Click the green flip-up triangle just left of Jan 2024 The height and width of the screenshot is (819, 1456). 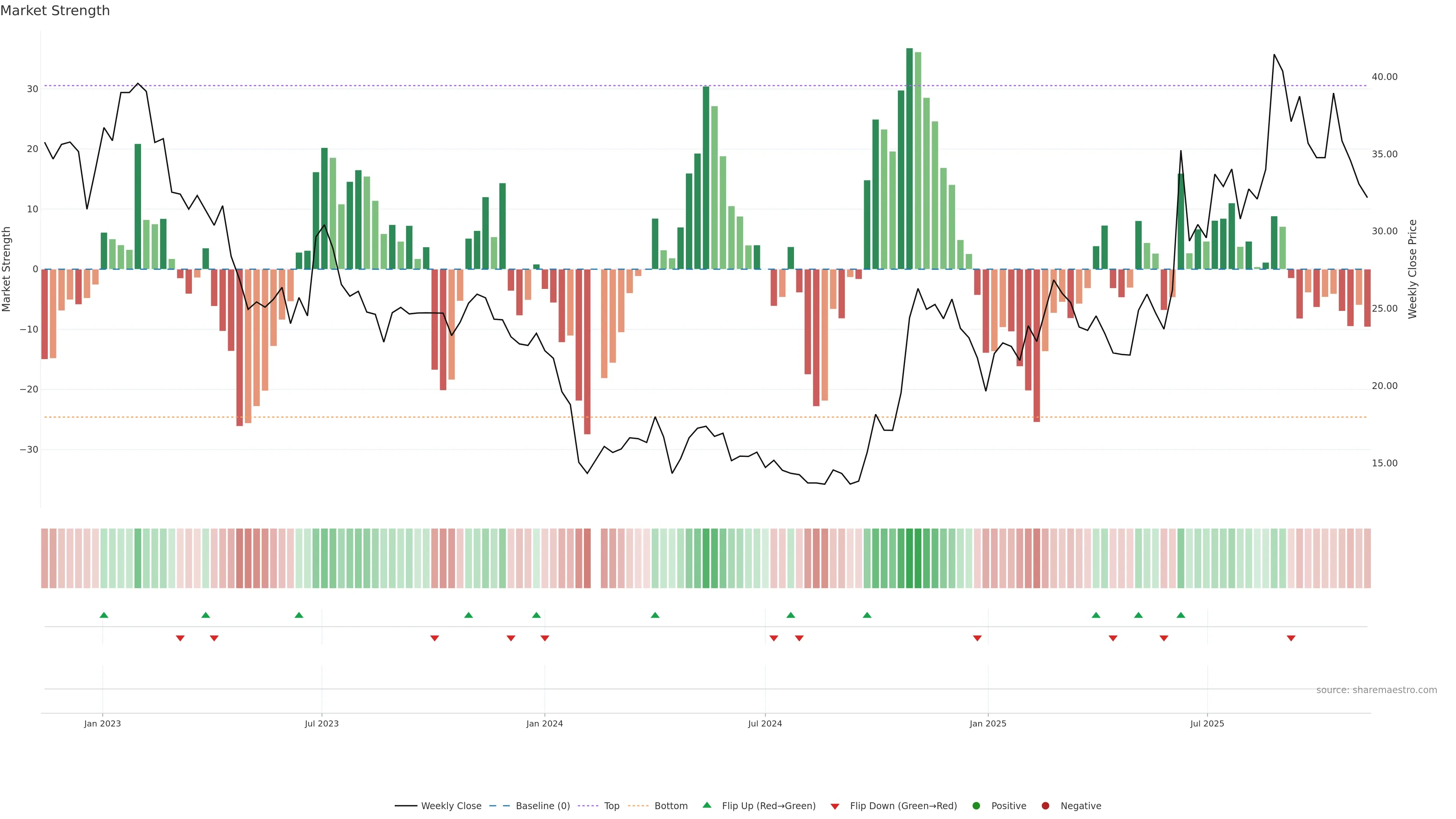point(537,615)
